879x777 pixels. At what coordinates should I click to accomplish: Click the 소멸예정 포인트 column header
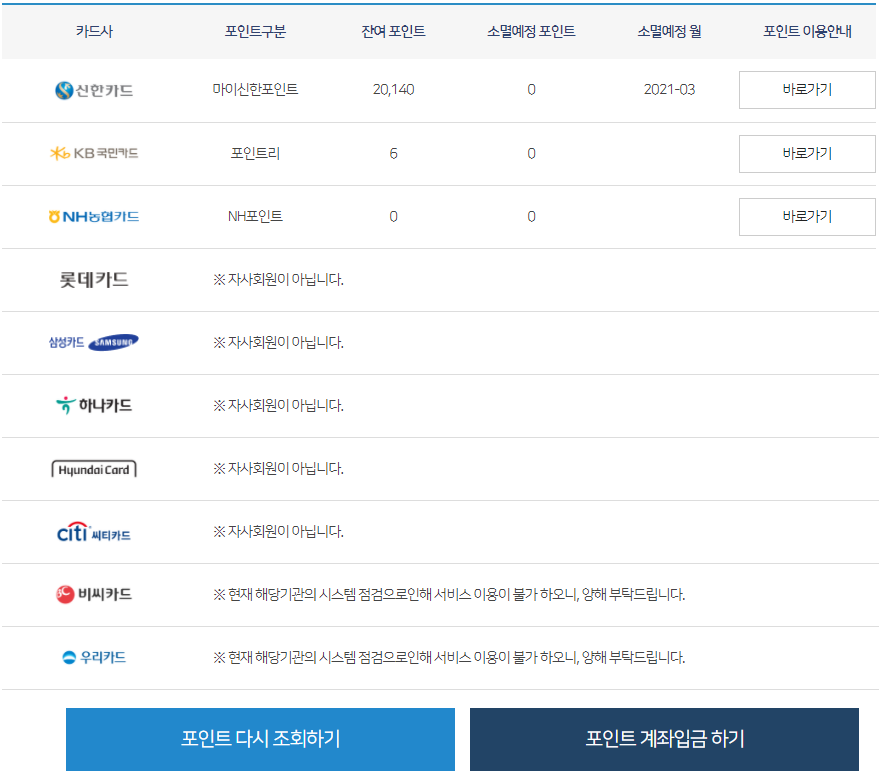531,31
